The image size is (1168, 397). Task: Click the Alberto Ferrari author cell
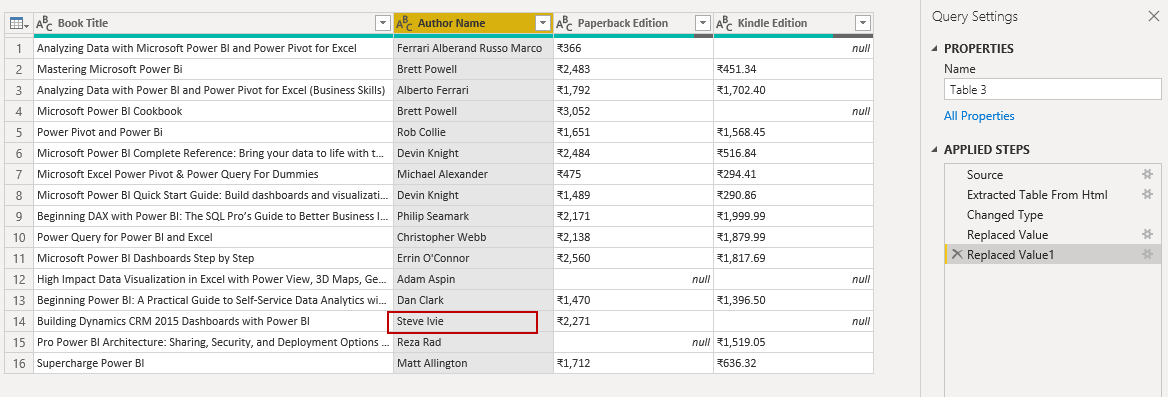point(473,90)
